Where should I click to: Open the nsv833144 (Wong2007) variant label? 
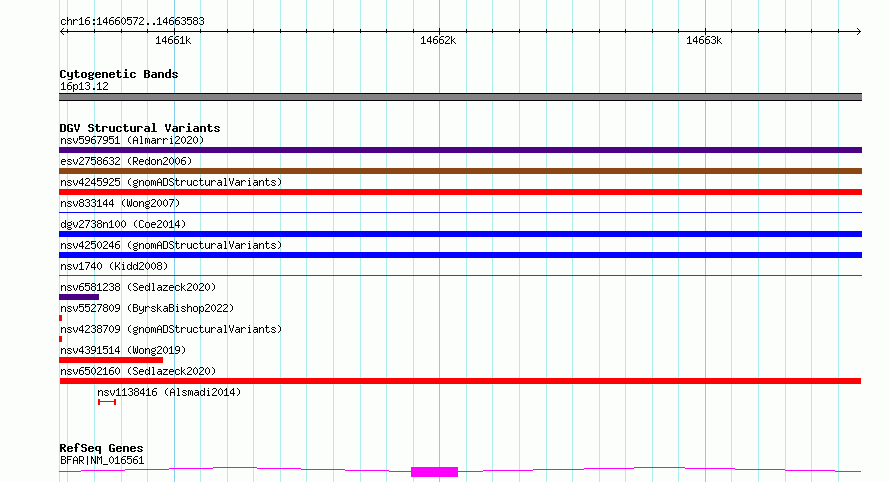(x=120, y=203)
